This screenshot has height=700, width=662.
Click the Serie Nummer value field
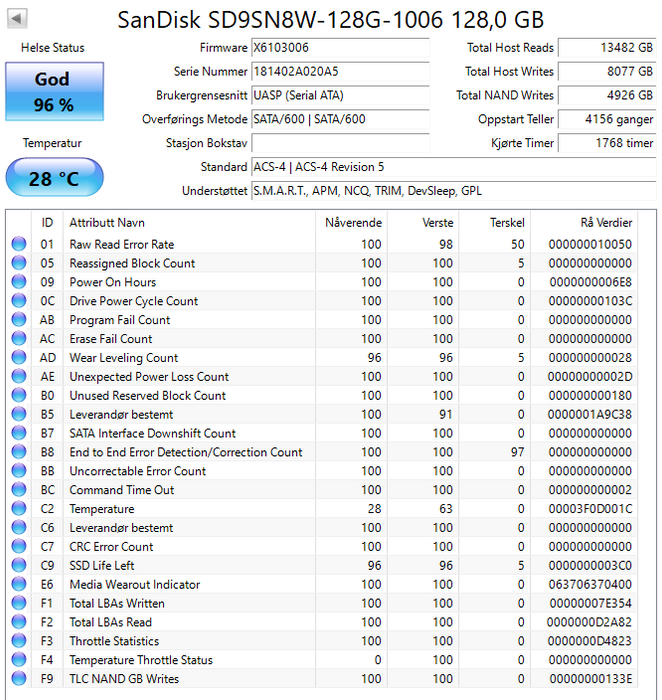[x=339, y=72]
